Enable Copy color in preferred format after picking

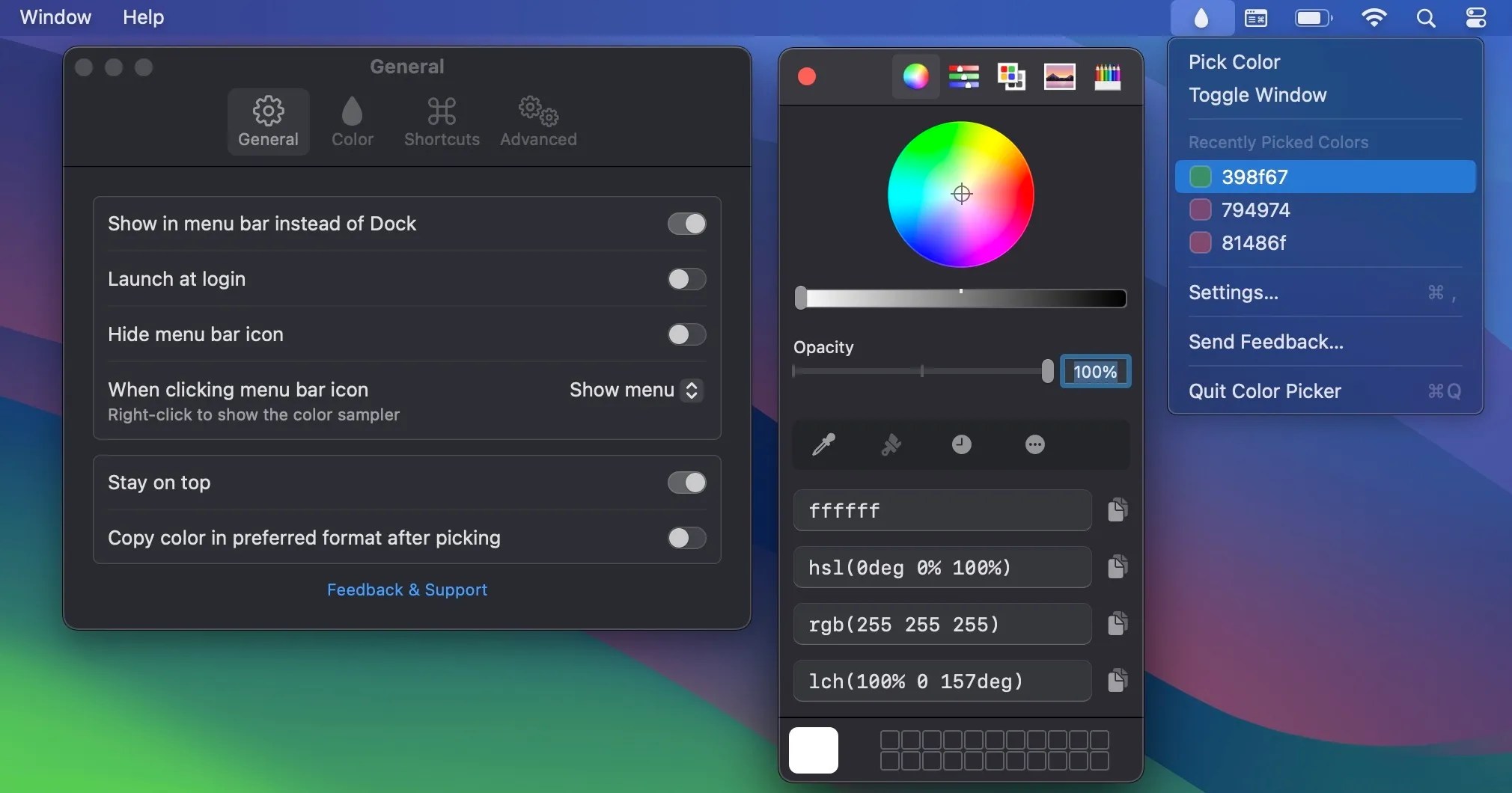point(686,538)
